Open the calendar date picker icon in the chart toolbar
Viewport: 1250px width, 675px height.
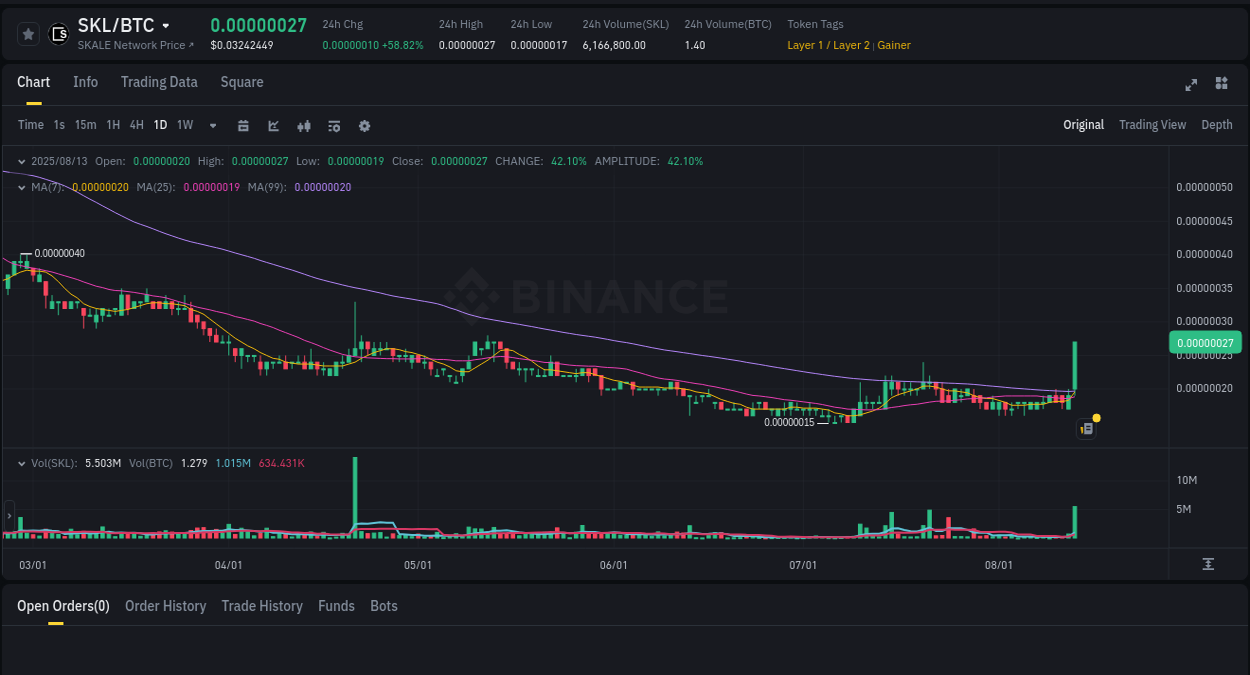click(243, 126)
